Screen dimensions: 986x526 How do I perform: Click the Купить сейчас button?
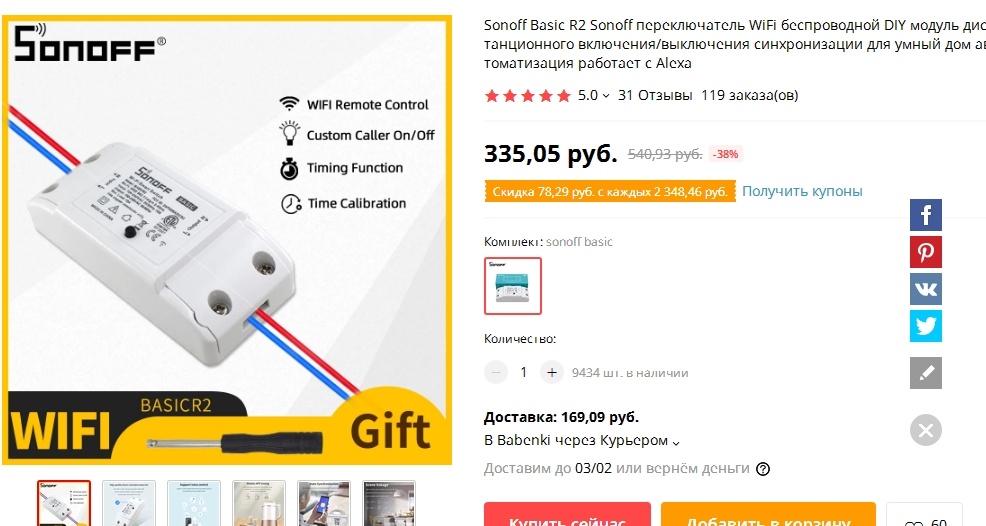[567, 514]
